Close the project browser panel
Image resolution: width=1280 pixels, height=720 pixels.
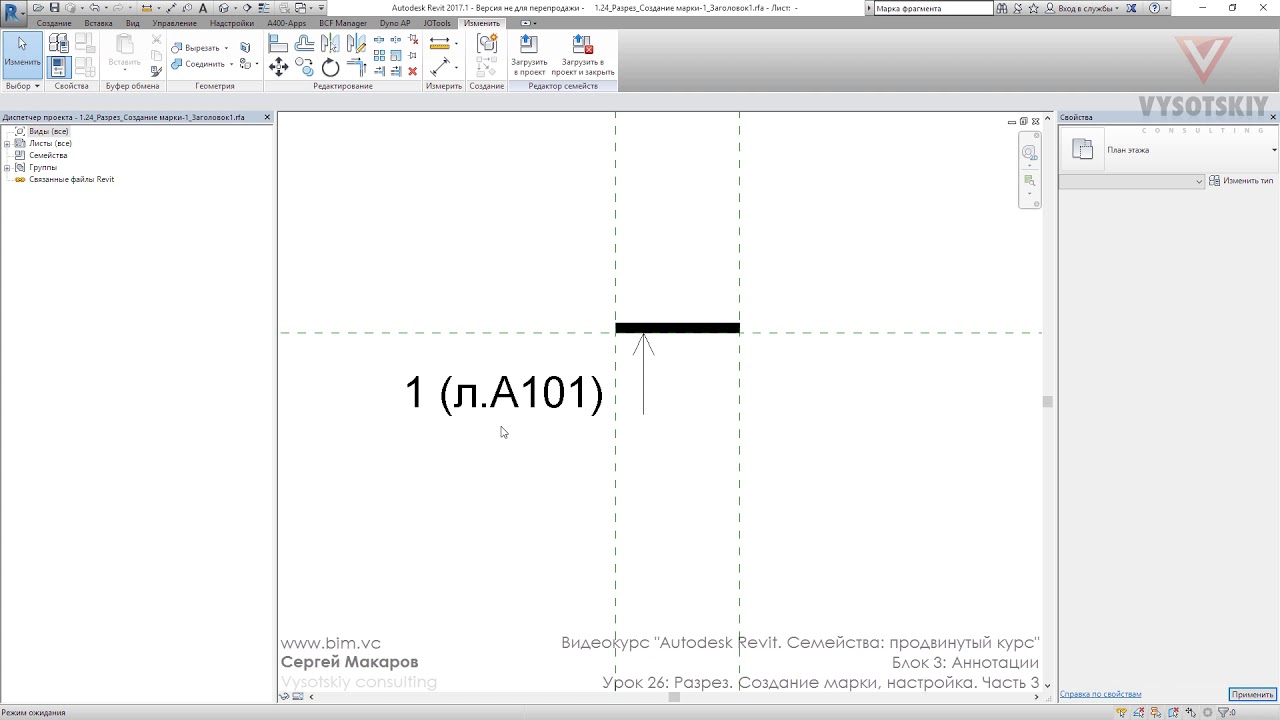click(x=267, y=117)
